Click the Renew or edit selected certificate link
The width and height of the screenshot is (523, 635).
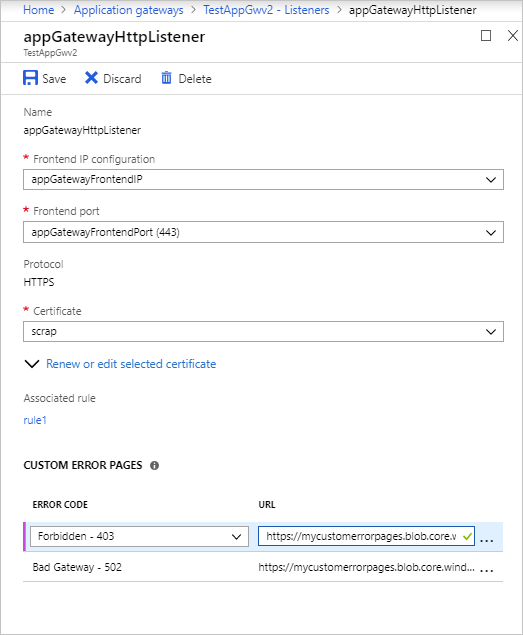click(131, 364)
